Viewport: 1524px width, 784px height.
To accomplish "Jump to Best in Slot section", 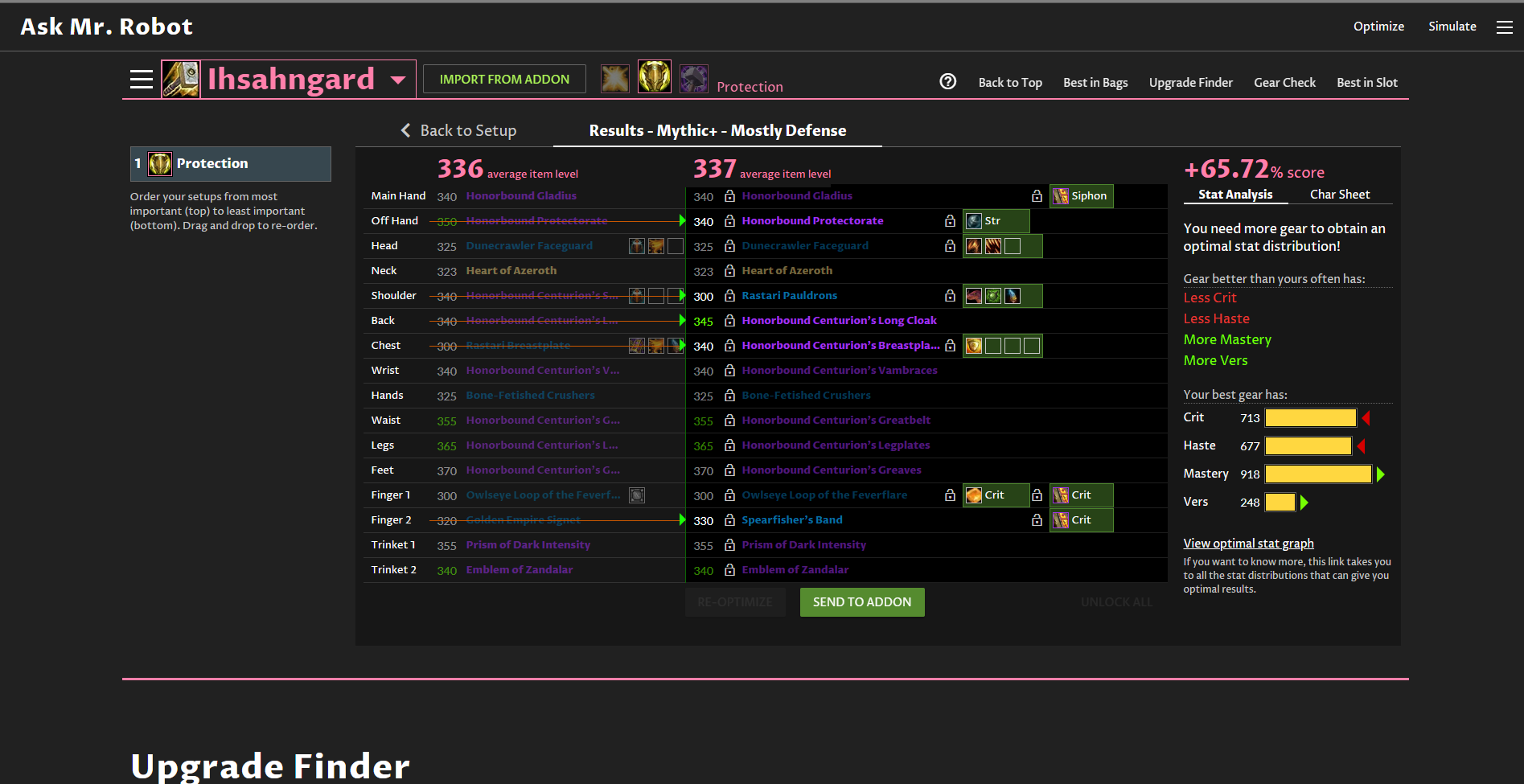I will pyautogui.click(x=1367, y=83).
